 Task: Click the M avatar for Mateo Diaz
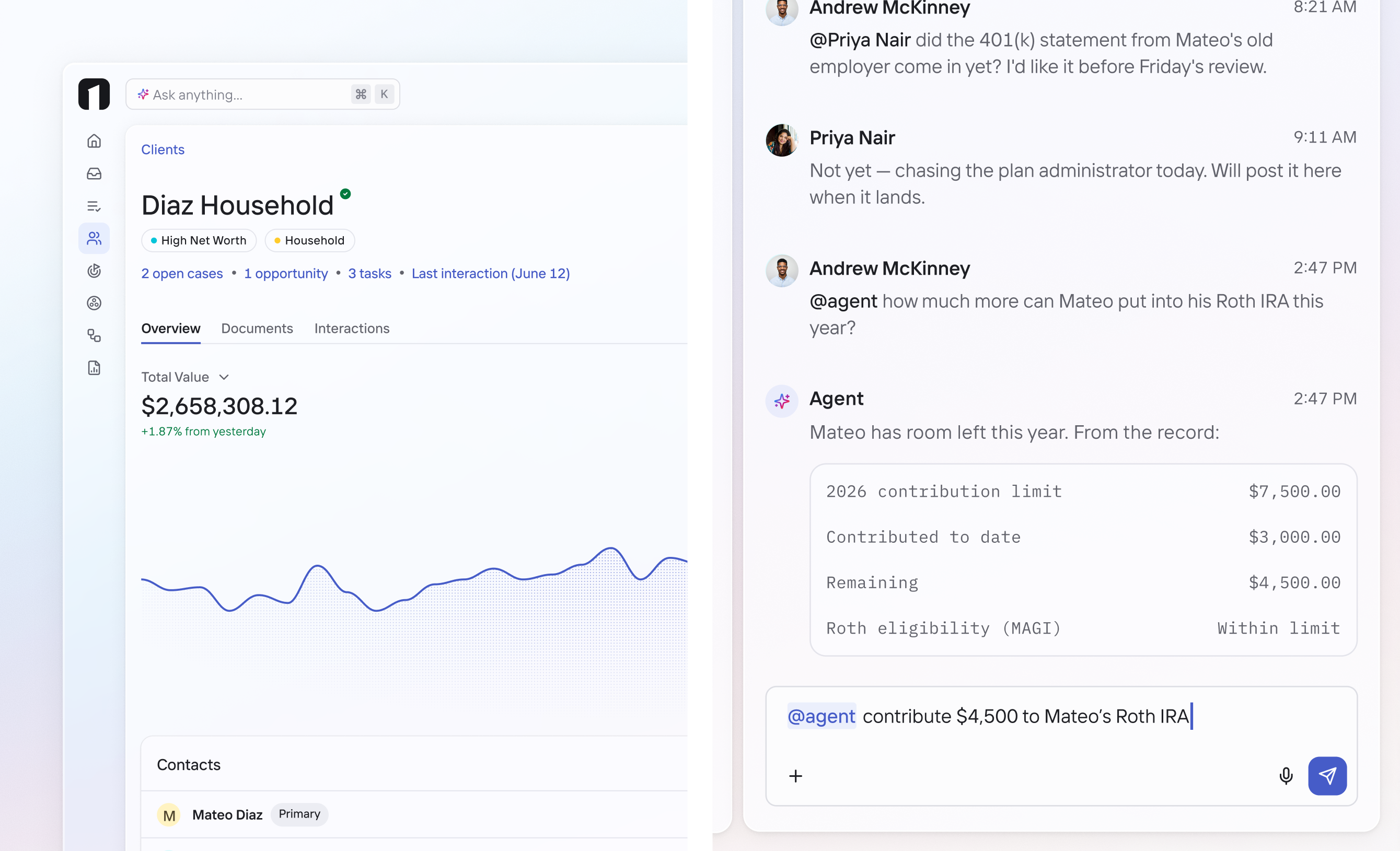click(x=169, y=815)
